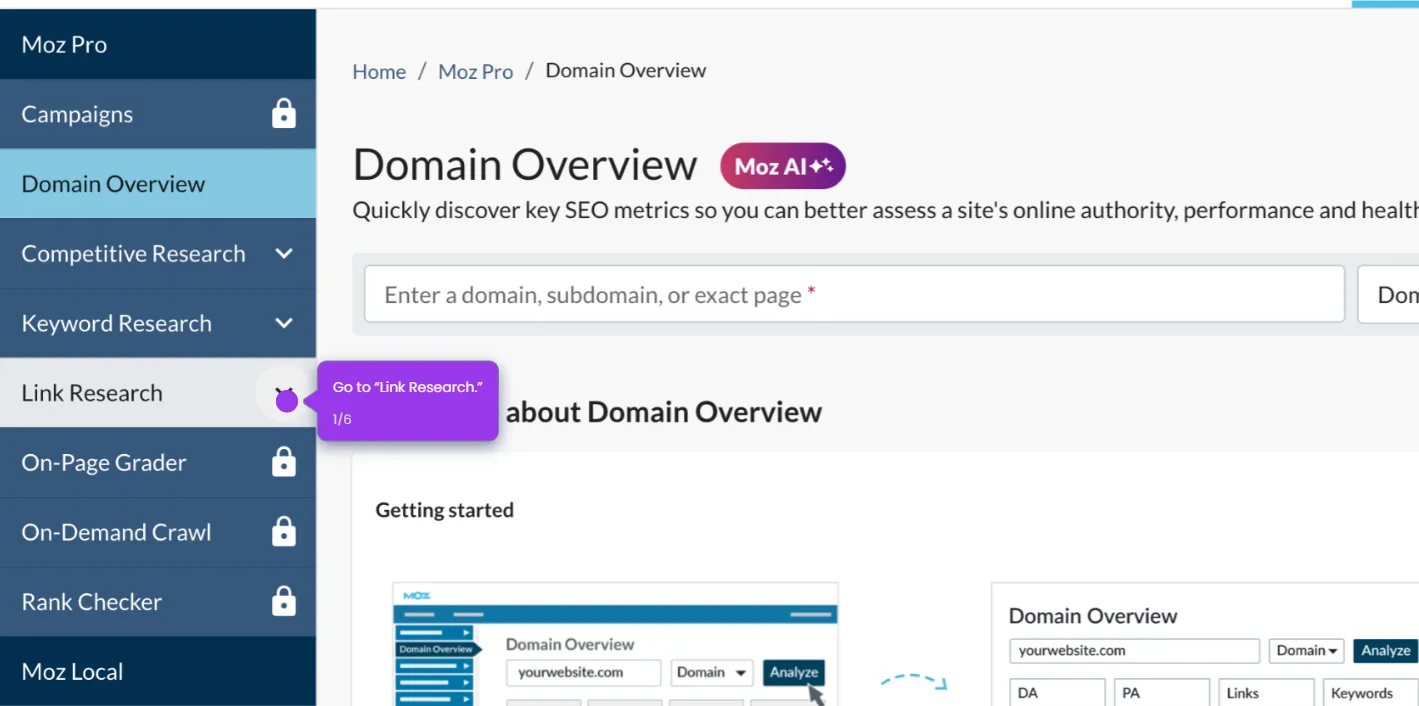Click the Rank Checker lock icon
This screenshot has width=1419, height=706.
click(284, 600)
